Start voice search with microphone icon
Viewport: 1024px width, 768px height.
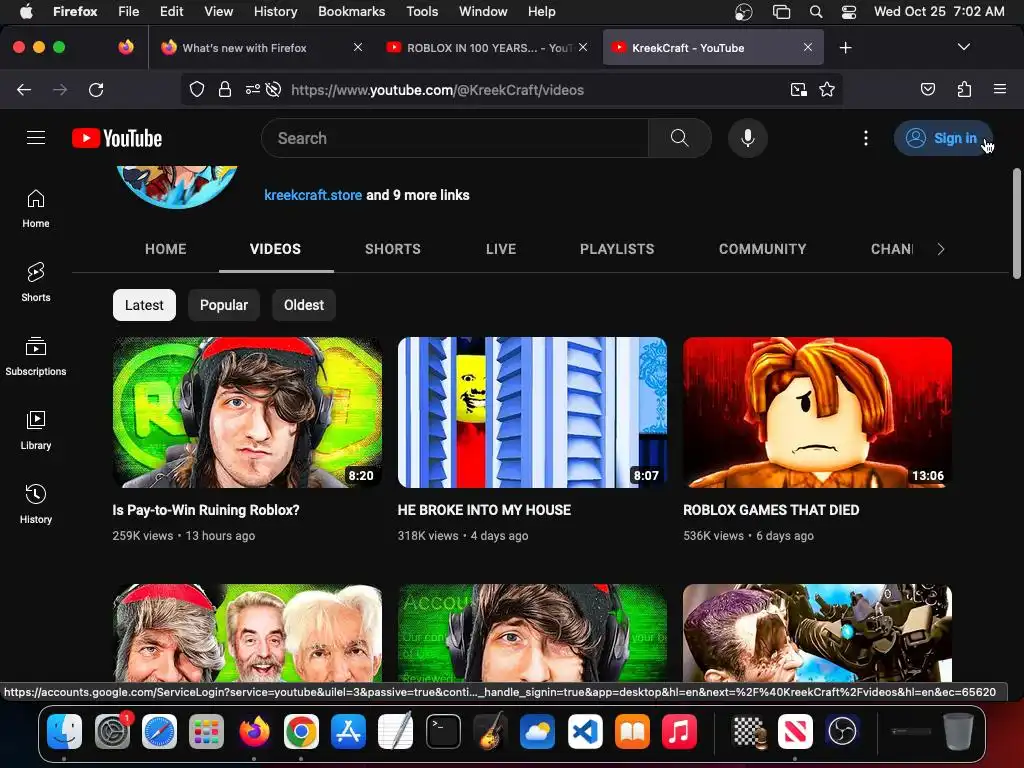tap(748, 138)
